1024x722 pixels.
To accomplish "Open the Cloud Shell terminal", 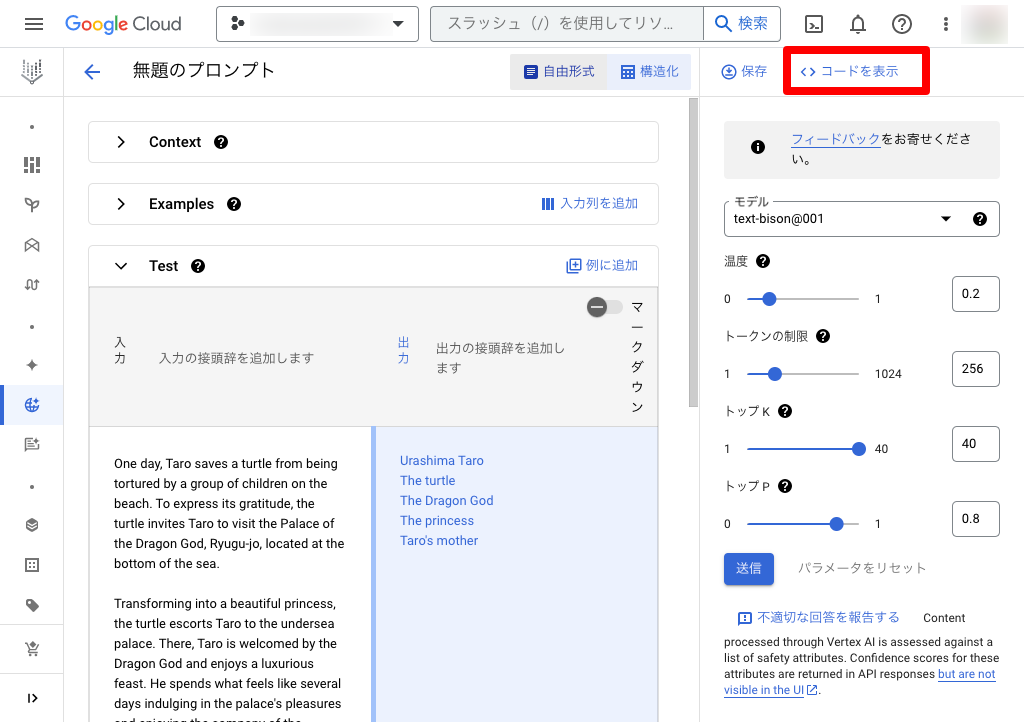I will (814, 24).
